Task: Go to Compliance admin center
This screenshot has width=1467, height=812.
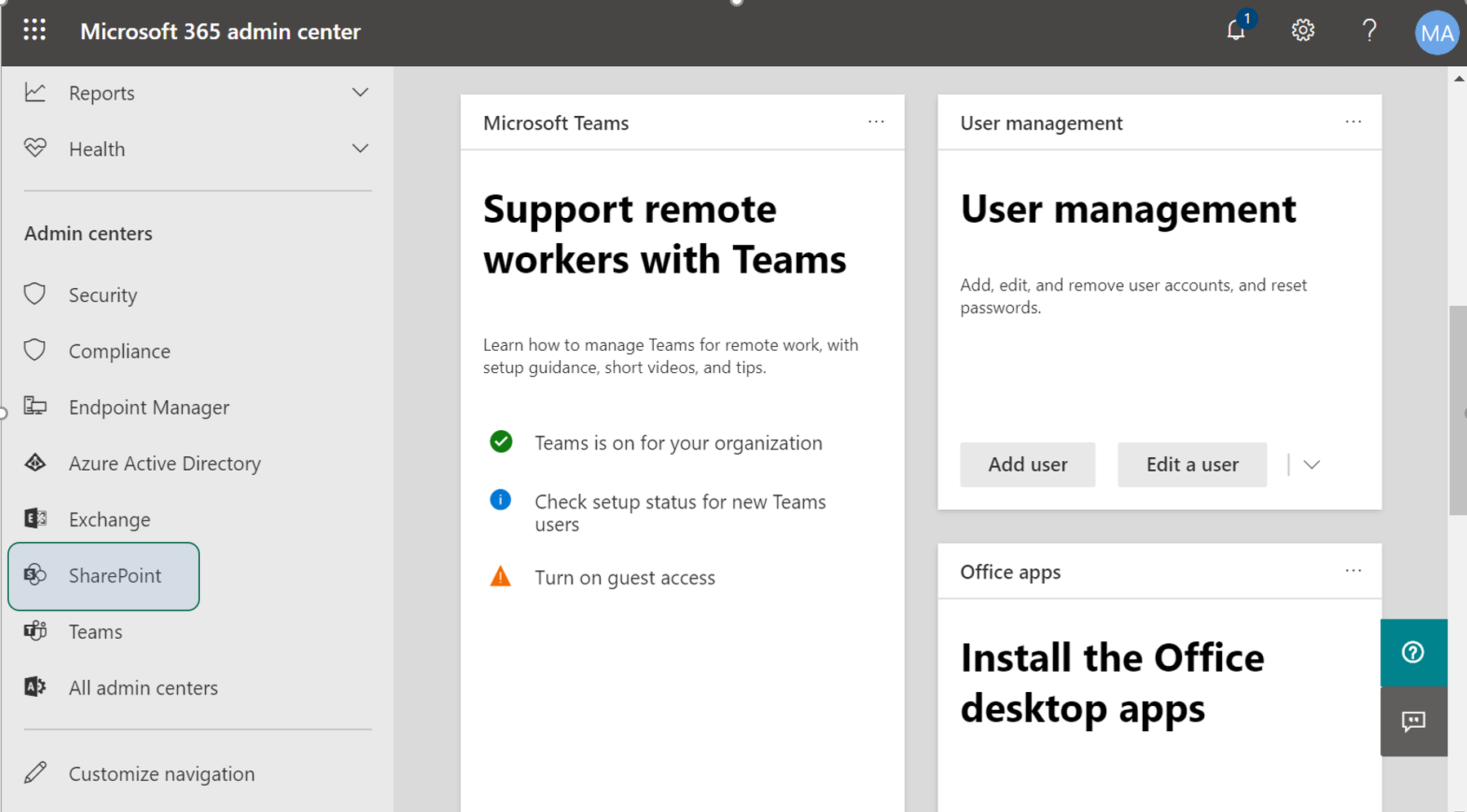Action: point(119,351)
